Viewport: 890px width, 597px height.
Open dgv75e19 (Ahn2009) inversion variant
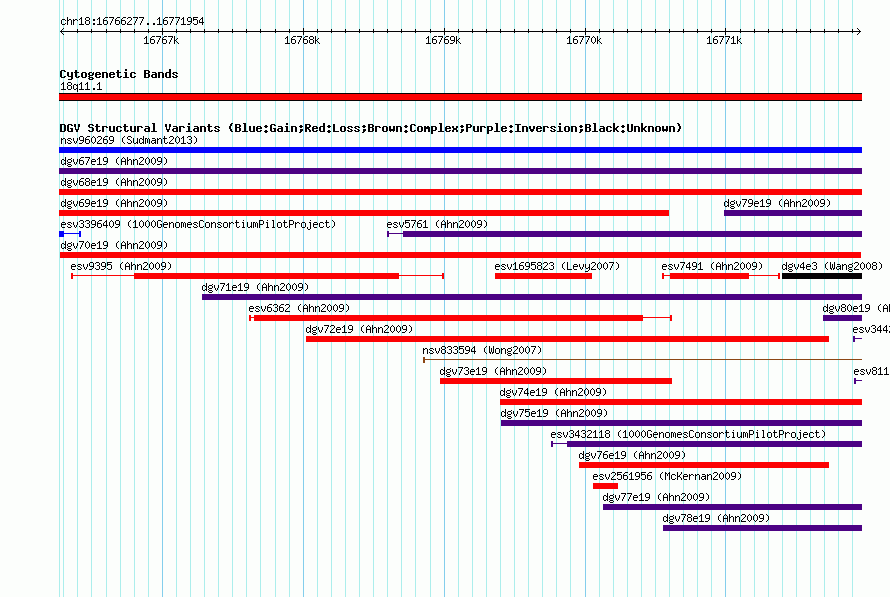coord(554,413)
